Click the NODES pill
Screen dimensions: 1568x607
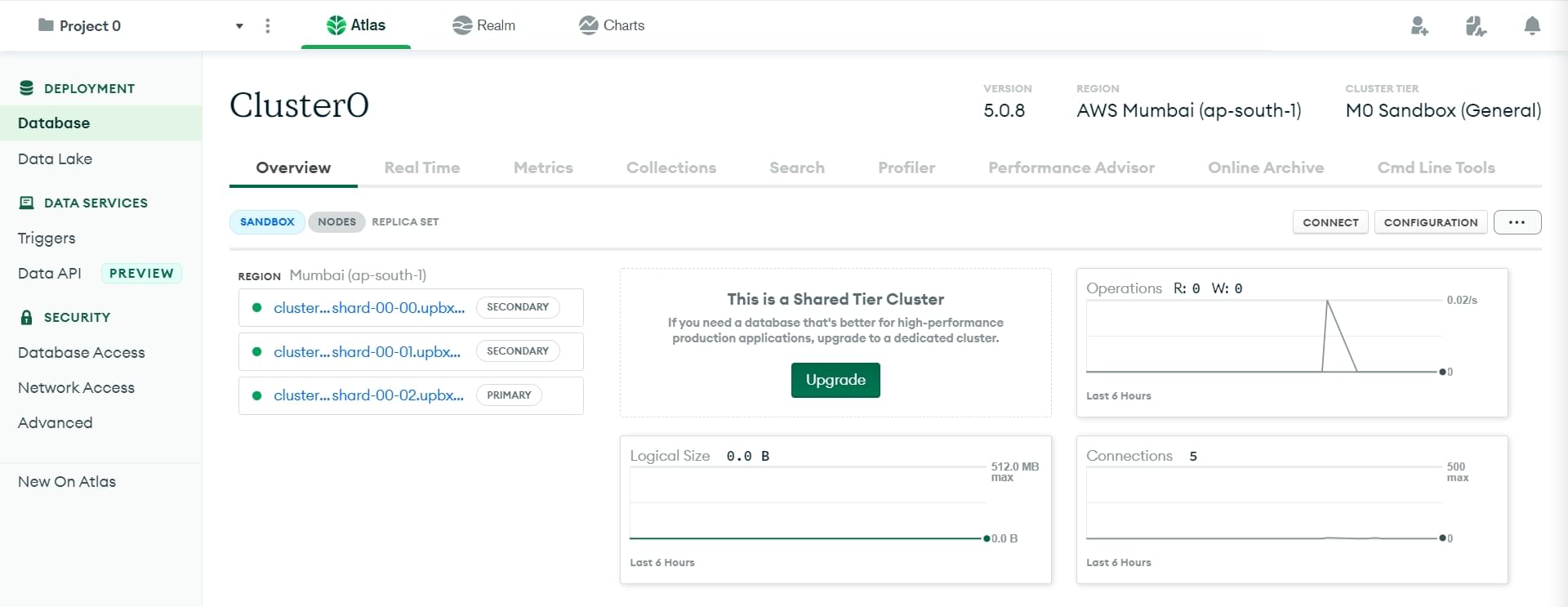(336, 221)
